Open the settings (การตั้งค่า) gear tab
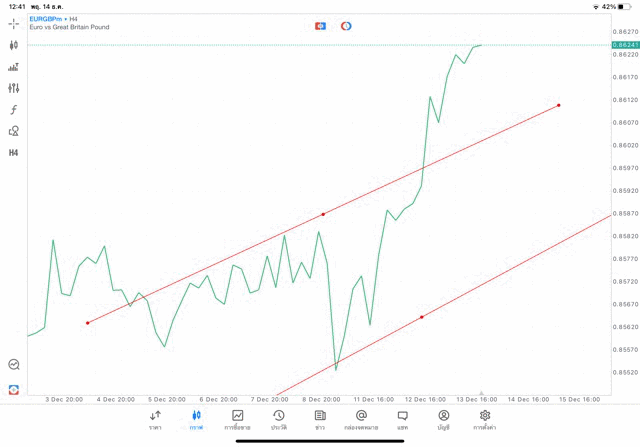640x447 pixels. click(485, 419)
